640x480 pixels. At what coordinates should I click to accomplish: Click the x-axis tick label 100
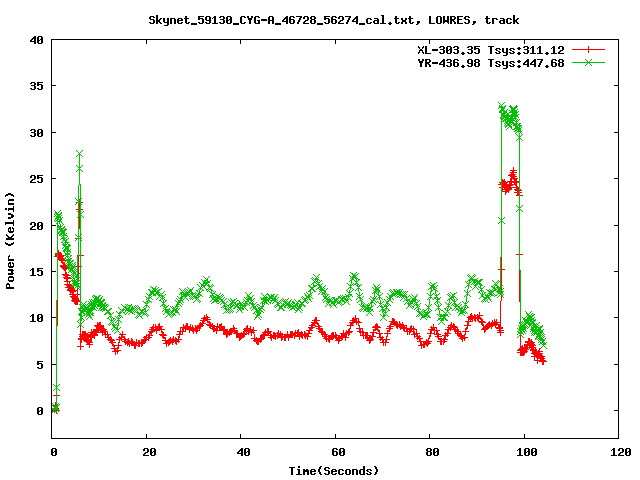[x=526, y=452]
